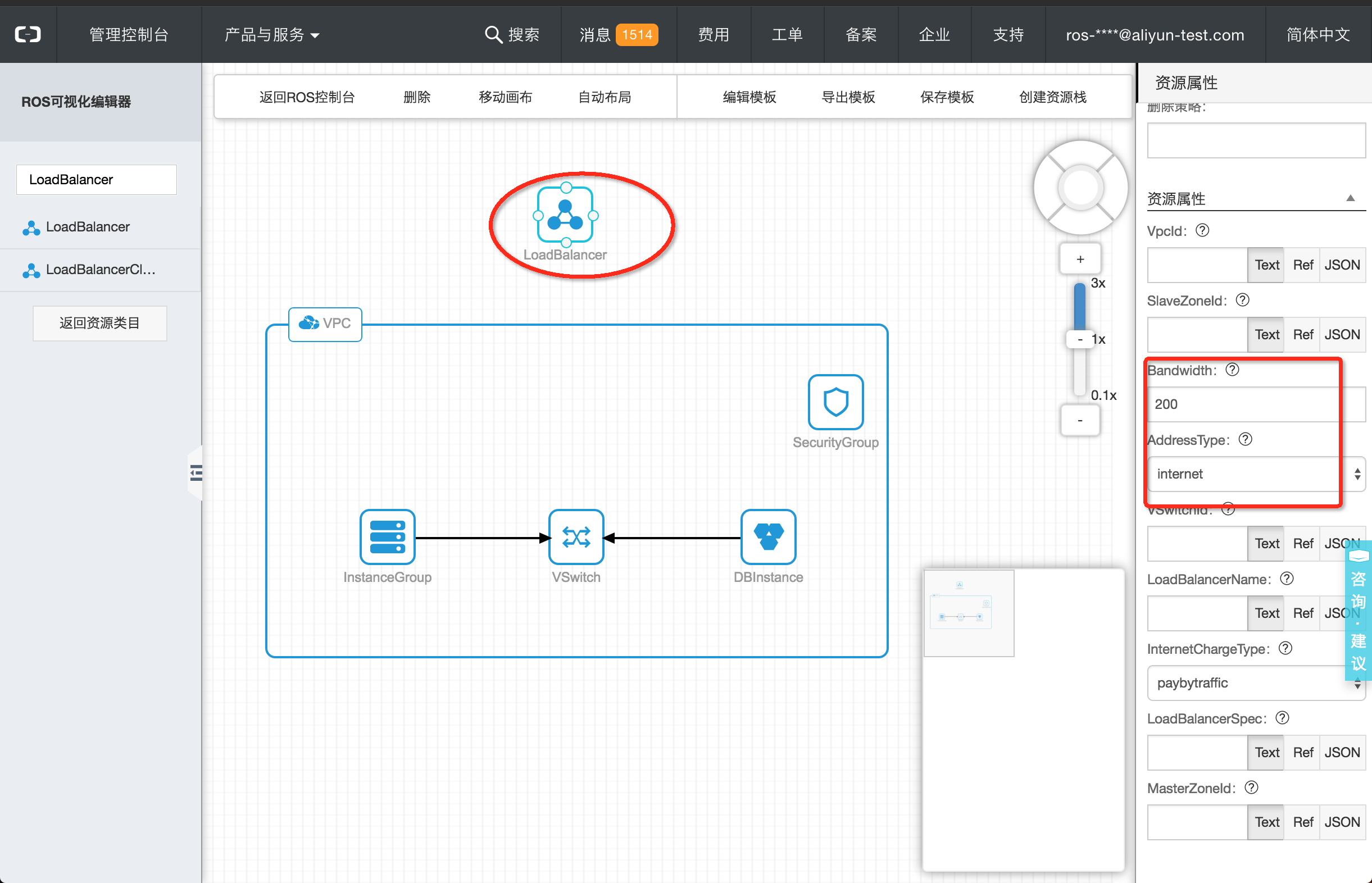Viewport: 1372px width, 883px height.
Task: Open LoadBalancerSpec help question mark
Action: tap(1283, 718)
